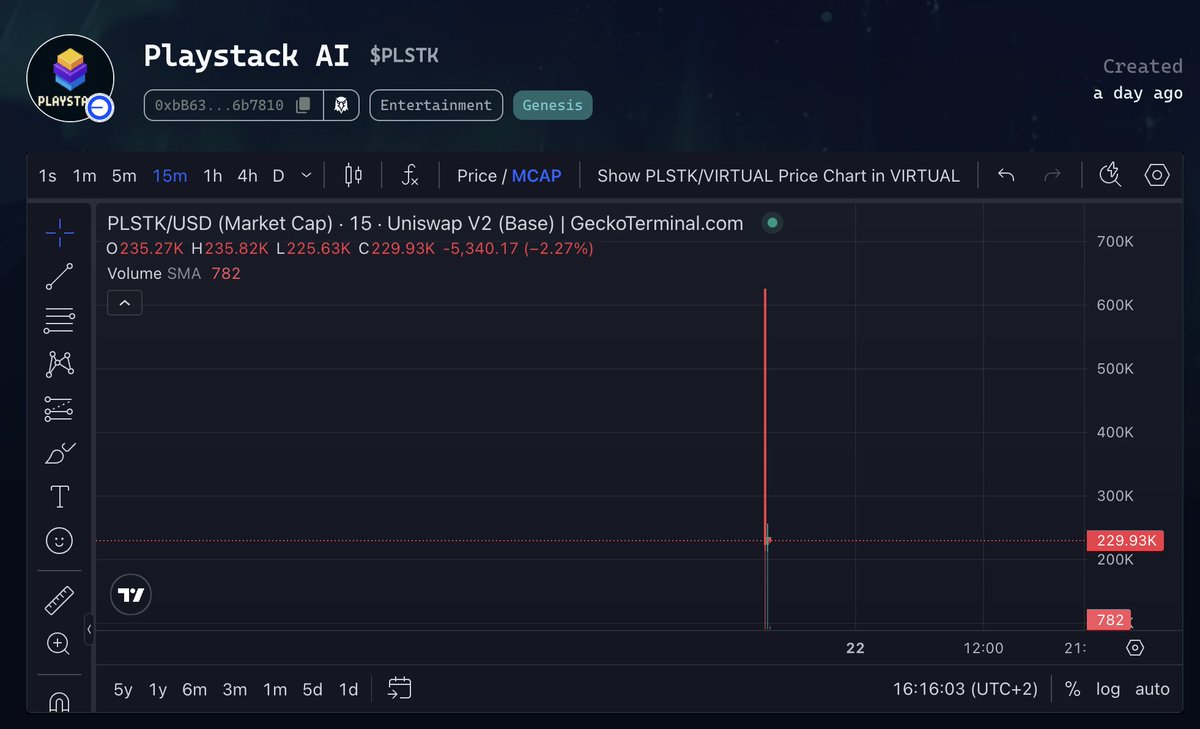Click the $PLSTK ticker text

click(404, 56)
